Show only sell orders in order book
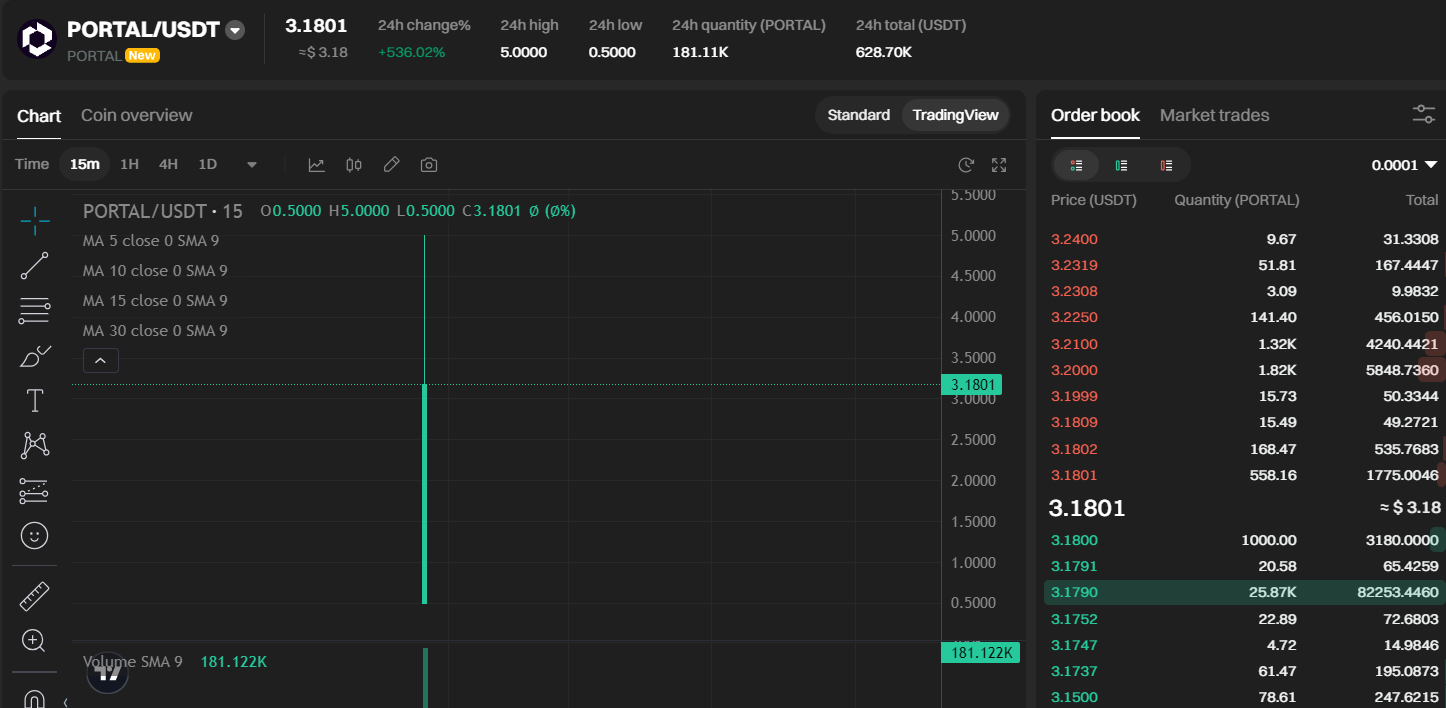 point(1166,165)
